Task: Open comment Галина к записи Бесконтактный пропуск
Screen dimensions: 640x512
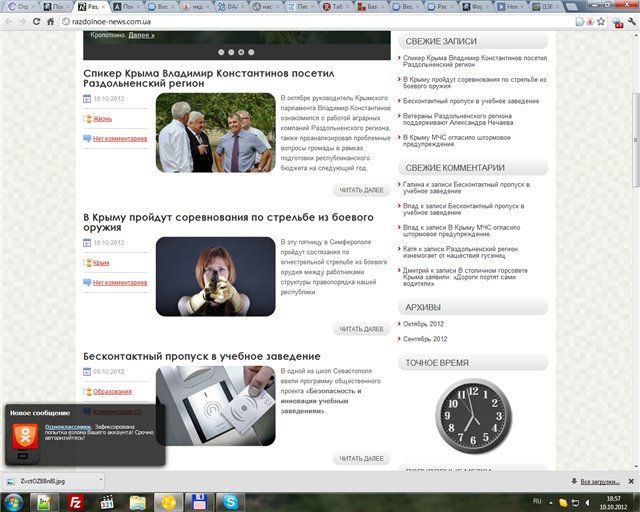Action: click(x=466, y=188)
